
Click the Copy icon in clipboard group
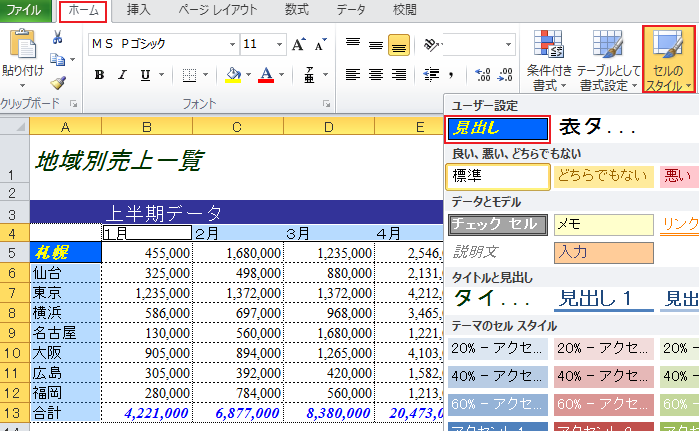(x=58, y=60)
